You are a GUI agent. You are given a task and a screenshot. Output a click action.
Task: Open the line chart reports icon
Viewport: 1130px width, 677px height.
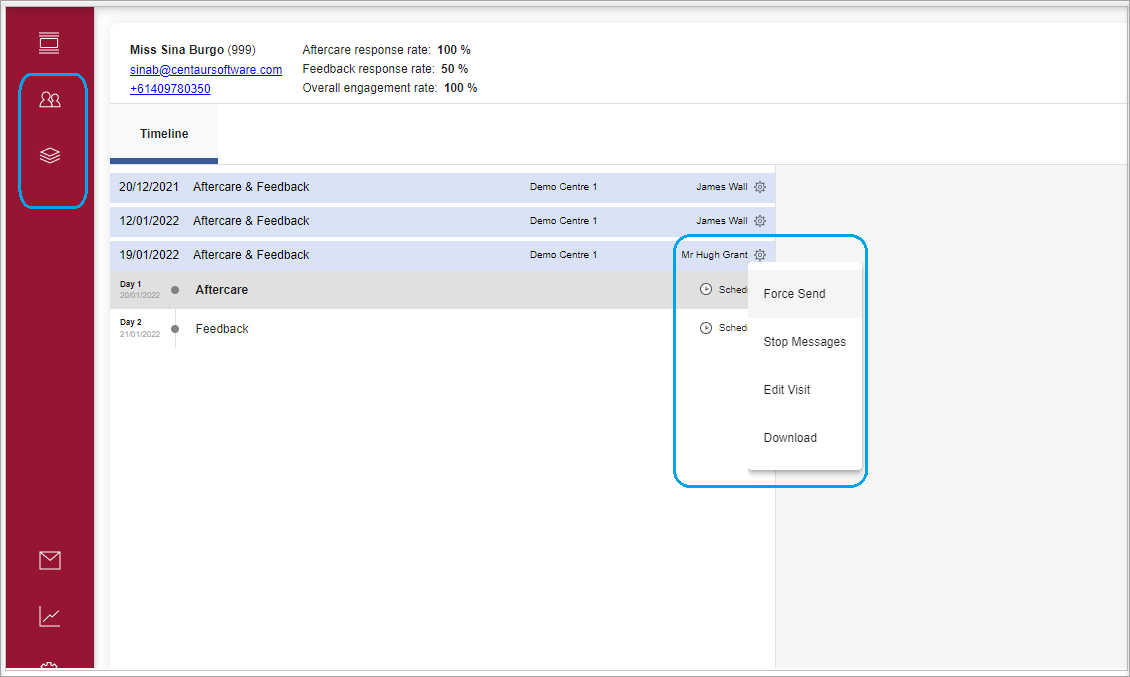tap(49, 617)
